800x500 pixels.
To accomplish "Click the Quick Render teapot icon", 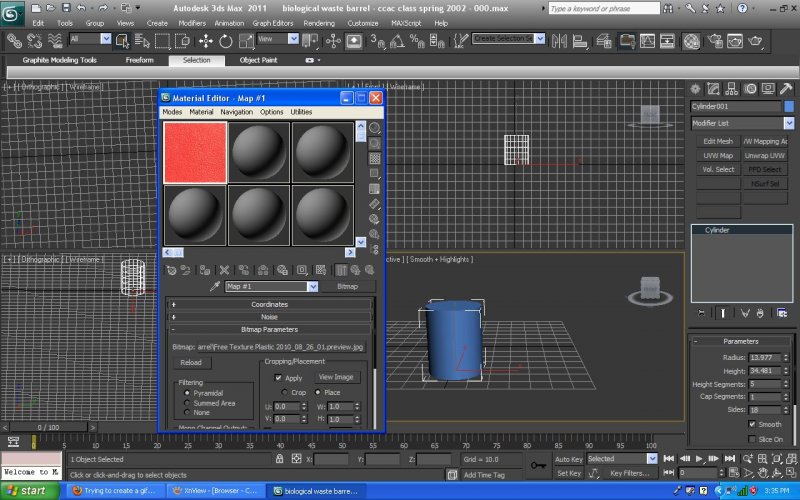I will 755,41.
